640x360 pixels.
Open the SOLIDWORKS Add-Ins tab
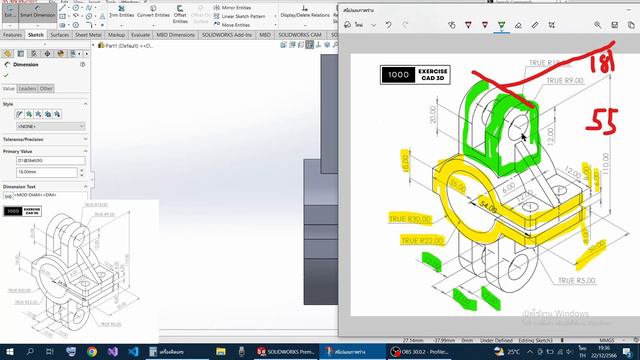pyautogui.click(x=227, y=35)
